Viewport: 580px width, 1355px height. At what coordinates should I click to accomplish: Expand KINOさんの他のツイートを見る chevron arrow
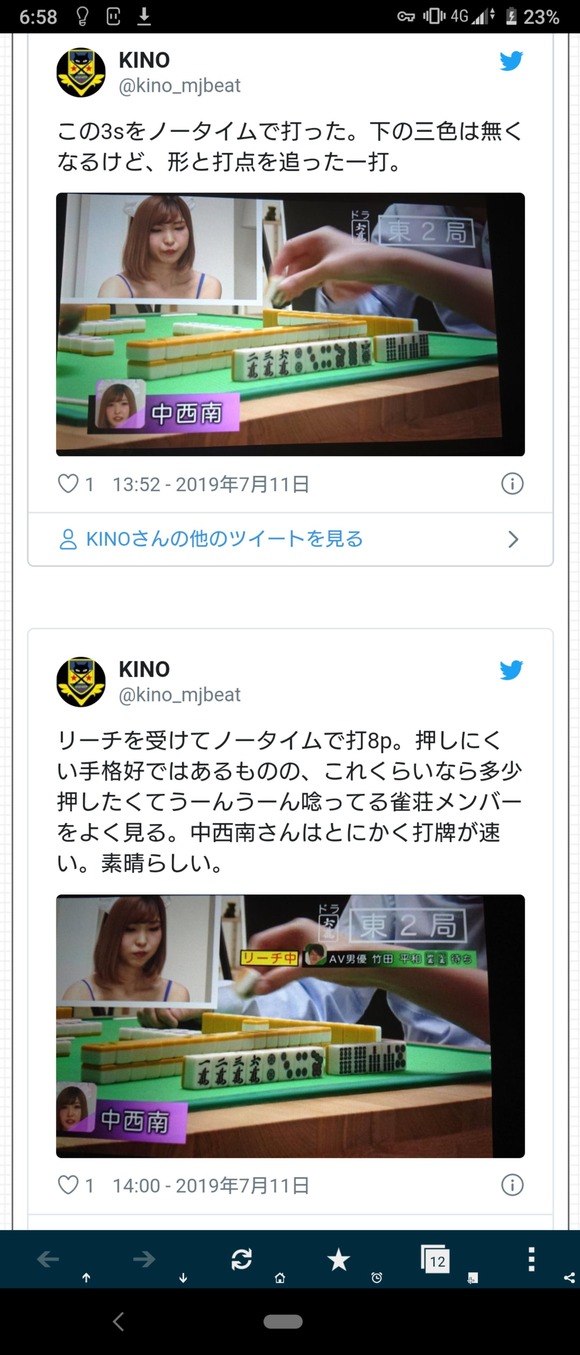[513, 540]
